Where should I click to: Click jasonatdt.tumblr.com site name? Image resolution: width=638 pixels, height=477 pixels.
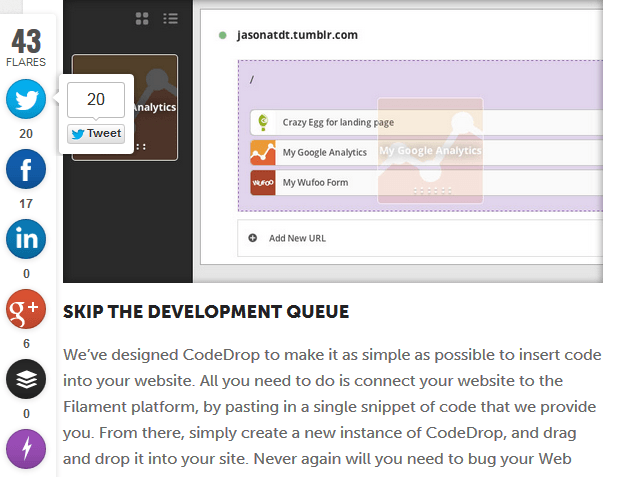(x=297, y=35)
